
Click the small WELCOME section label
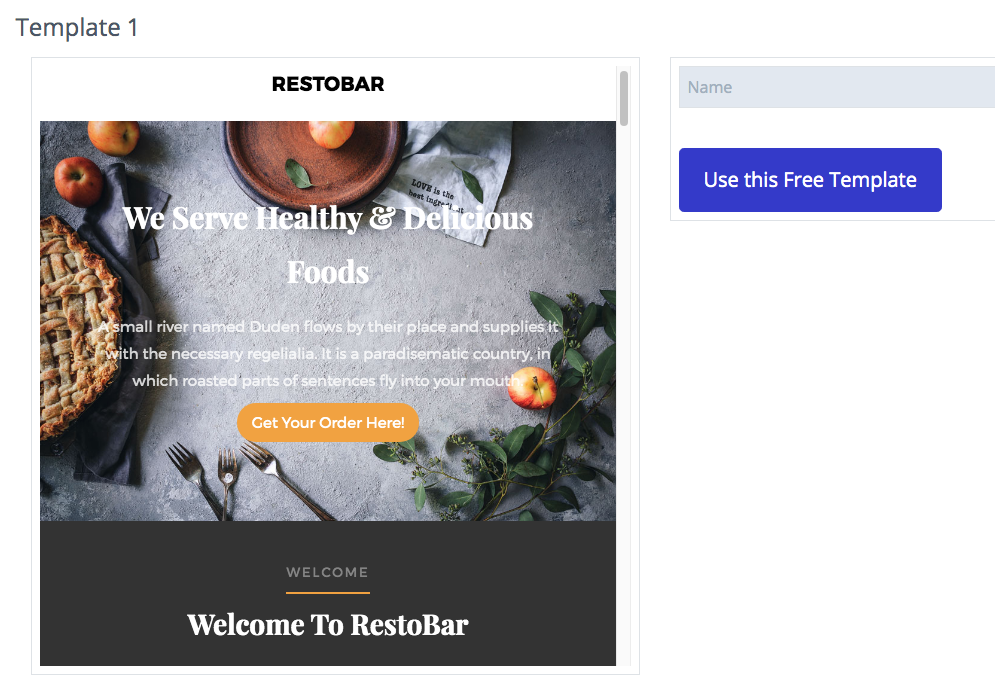click(x=327, y=572)
